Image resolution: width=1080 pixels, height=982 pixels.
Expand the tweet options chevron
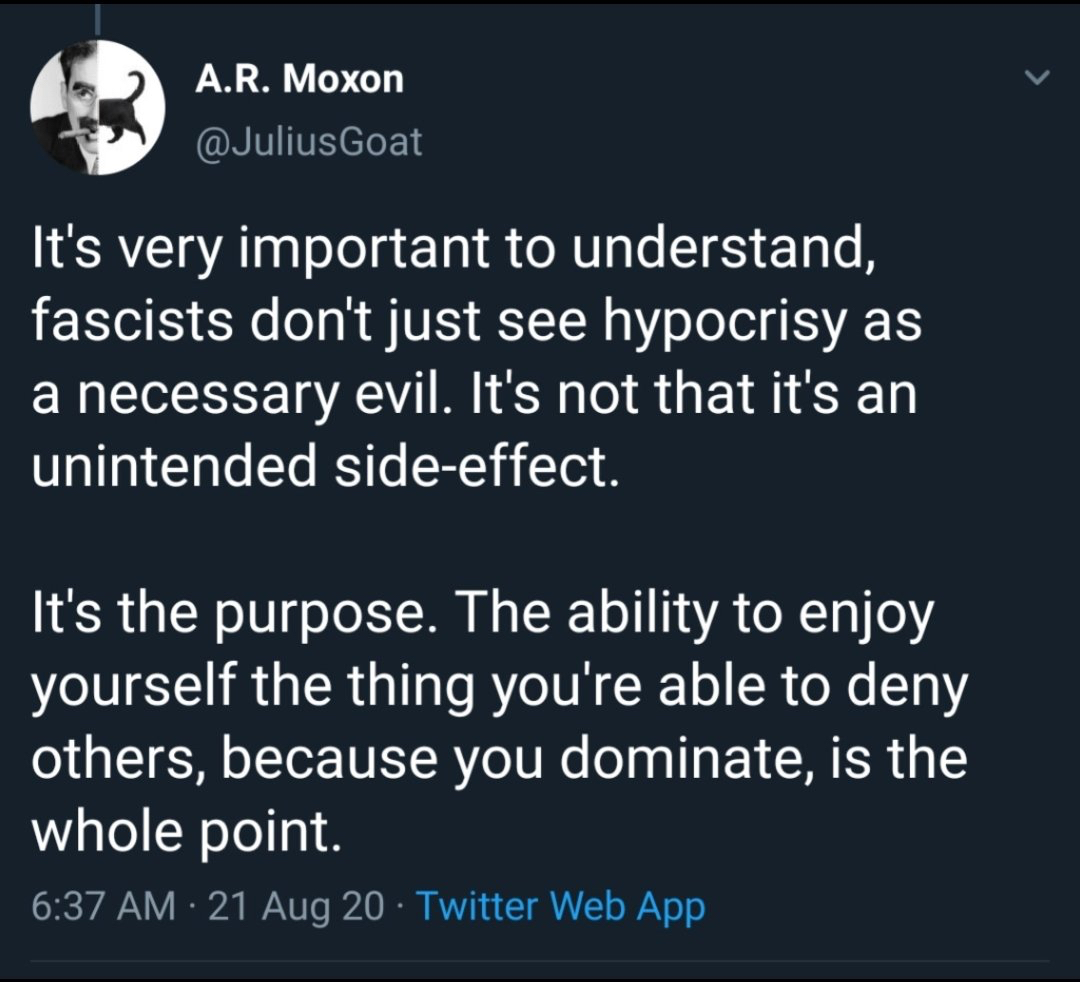[x=1038, y=79]
